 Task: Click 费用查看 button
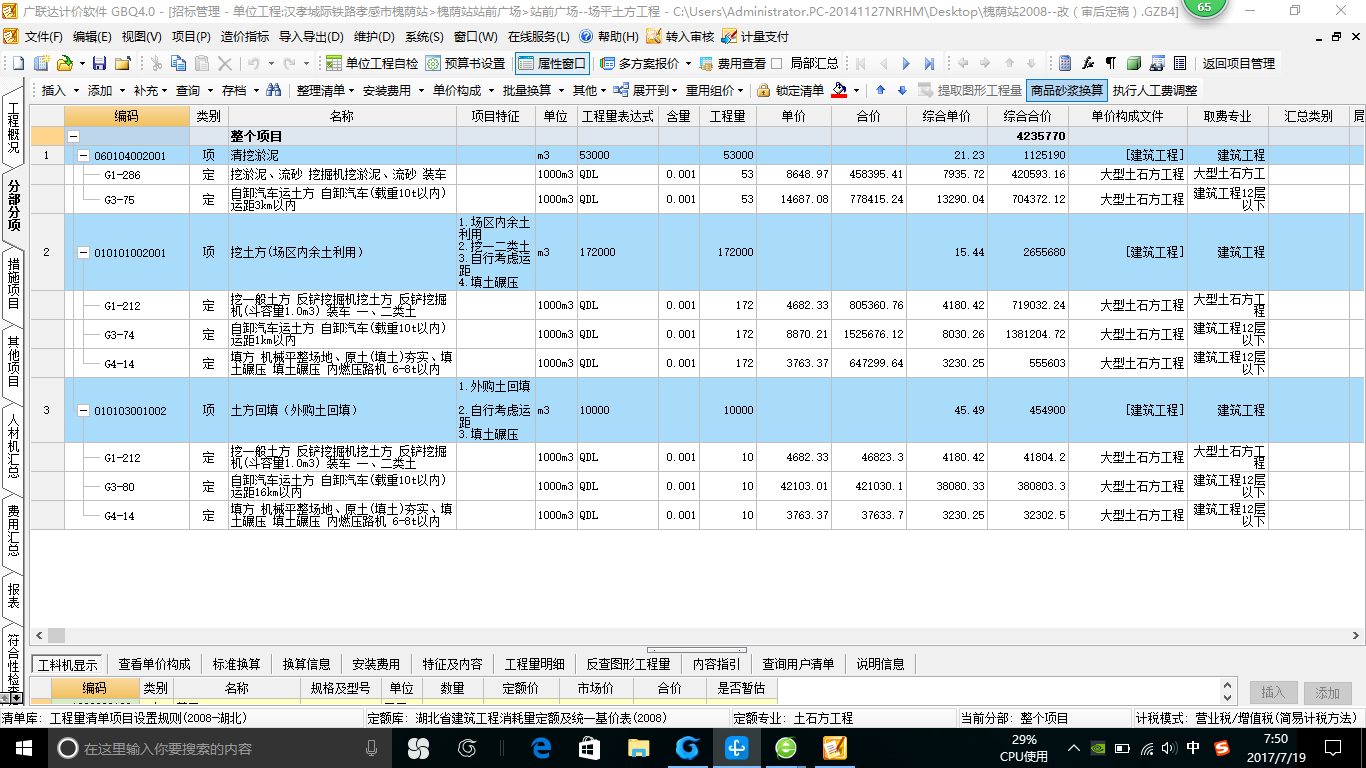coord(732,63)
